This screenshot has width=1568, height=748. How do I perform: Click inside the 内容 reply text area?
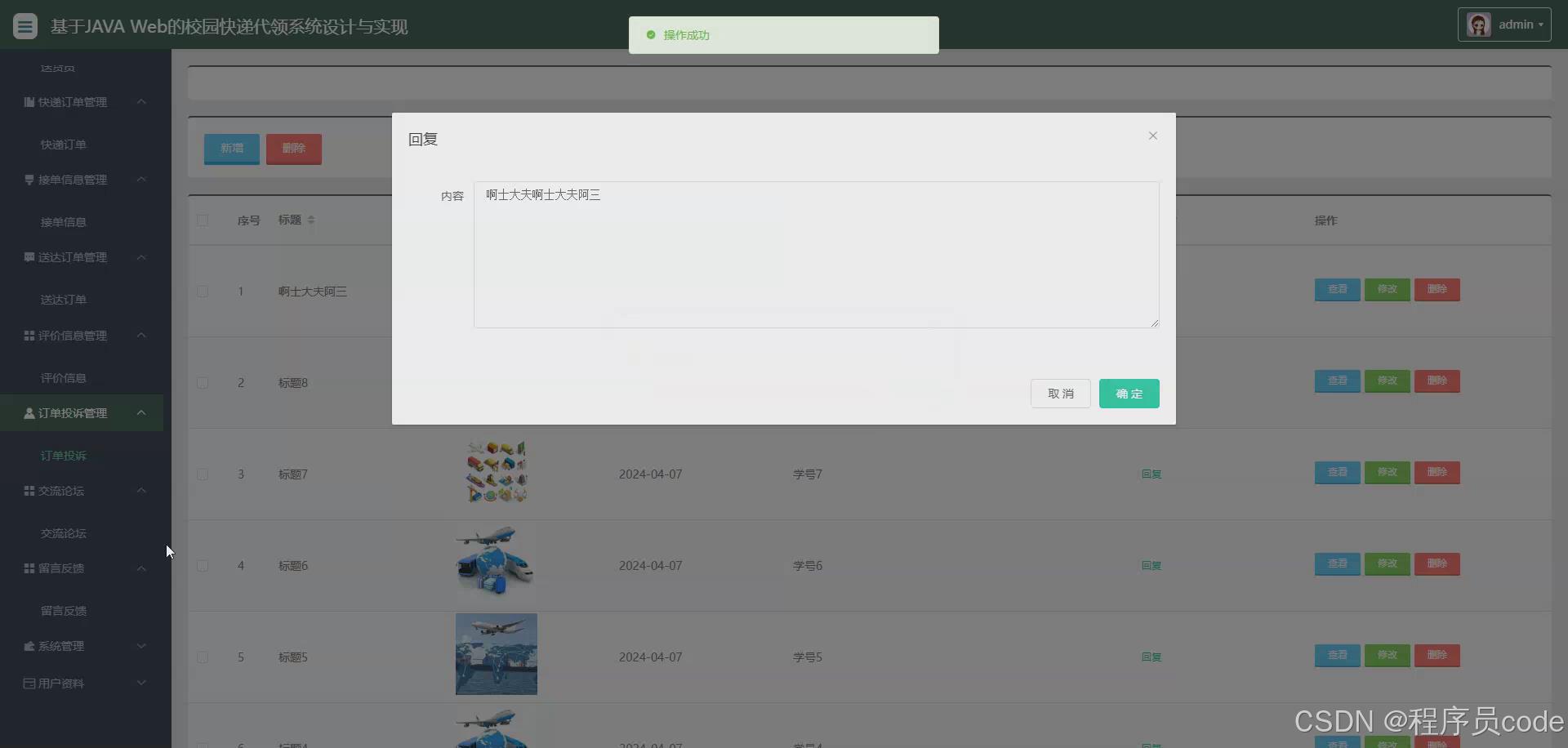pyautogui.click(x=815, y=254)
